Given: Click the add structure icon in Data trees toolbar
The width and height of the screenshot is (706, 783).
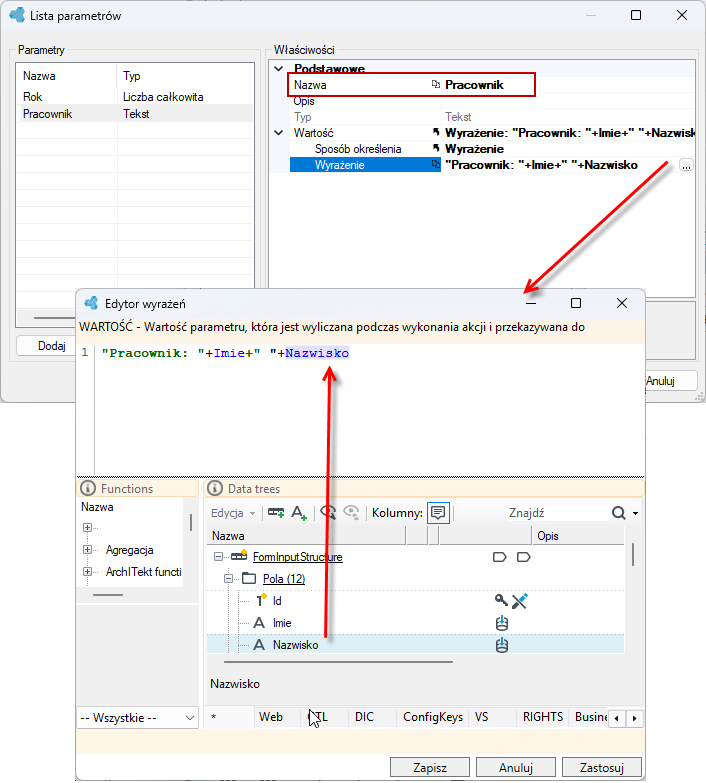Looking at the screenshot, I should coord(276,513).
